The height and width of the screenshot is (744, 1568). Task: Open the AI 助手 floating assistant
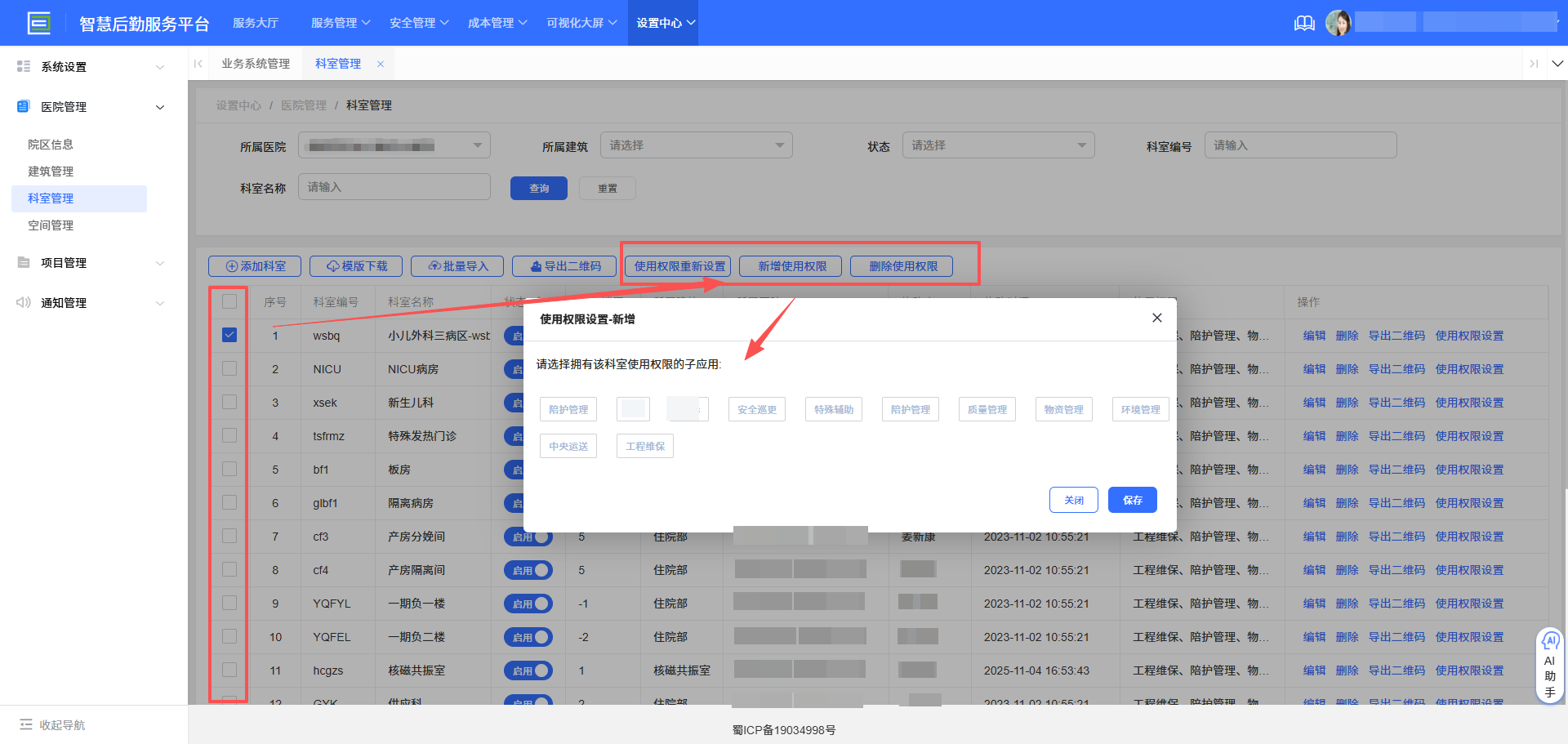pos(1549,665)
